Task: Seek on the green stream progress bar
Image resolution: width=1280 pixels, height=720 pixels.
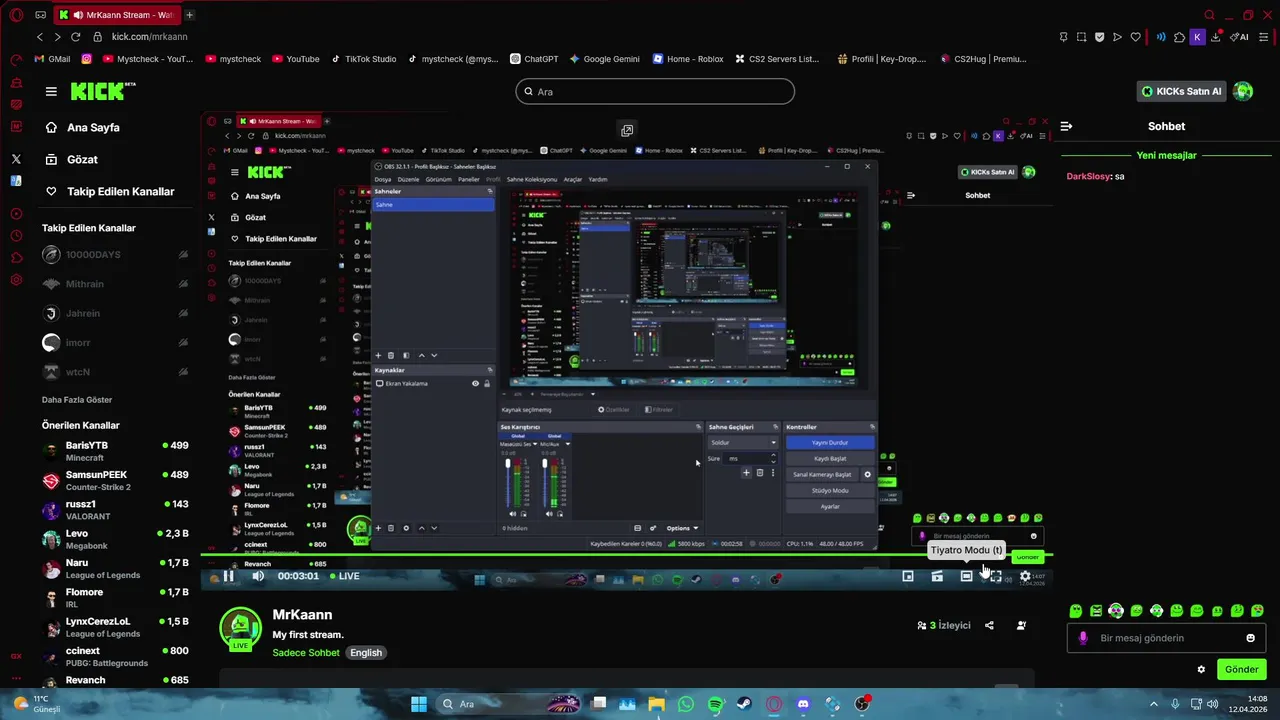Action: coord(626,555)
